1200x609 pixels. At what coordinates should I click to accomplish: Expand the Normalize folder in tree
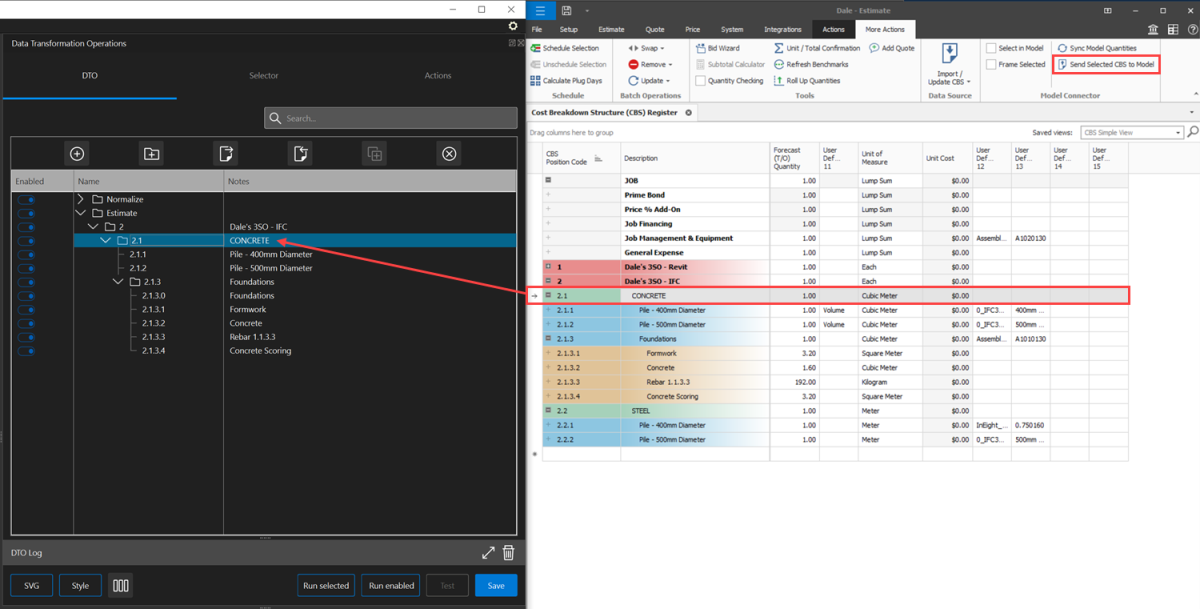coord(81,200)
